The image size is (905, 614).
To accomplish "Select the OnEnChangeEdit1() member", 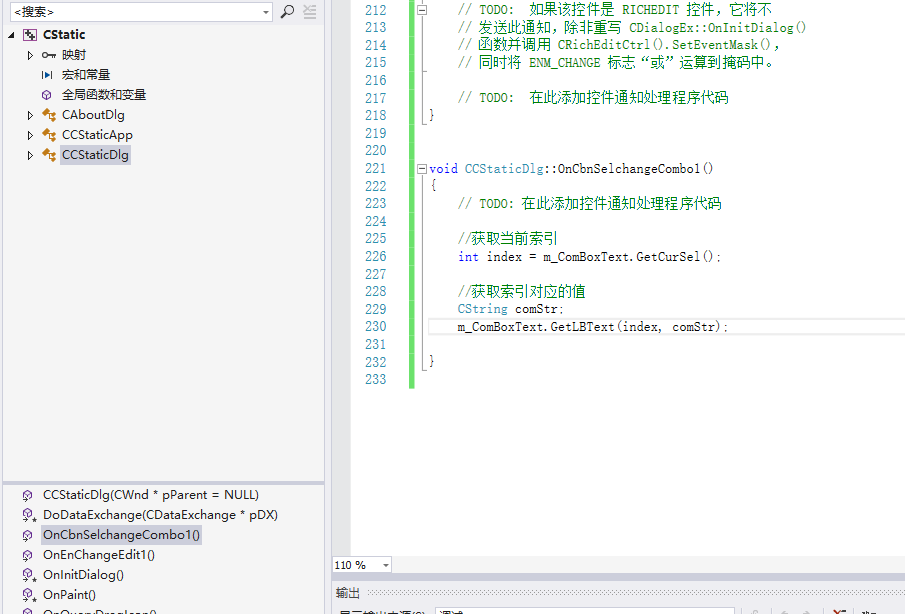I will click(x=99, y=555).
